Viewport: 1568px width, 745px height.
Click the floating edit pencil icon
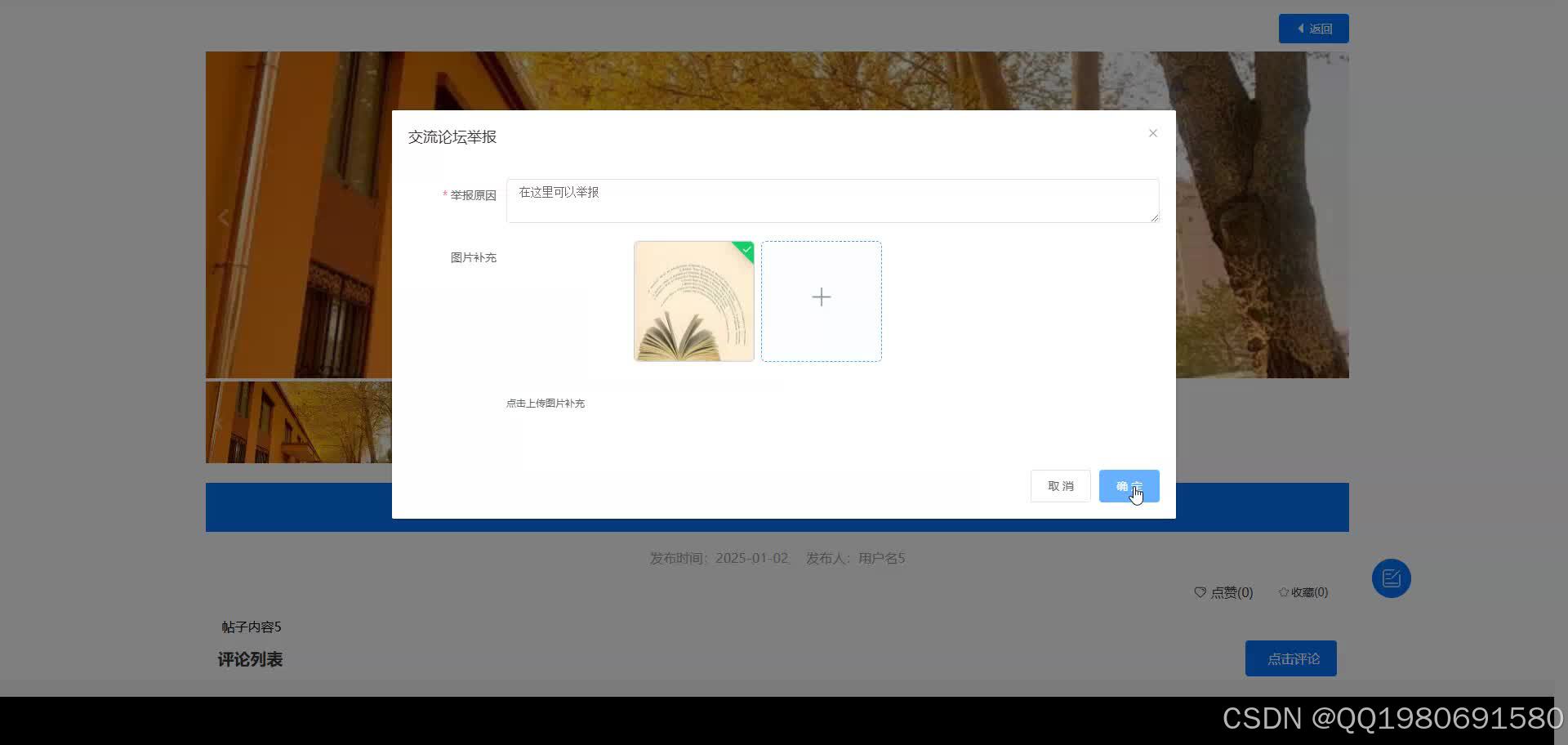[1391, 578]
